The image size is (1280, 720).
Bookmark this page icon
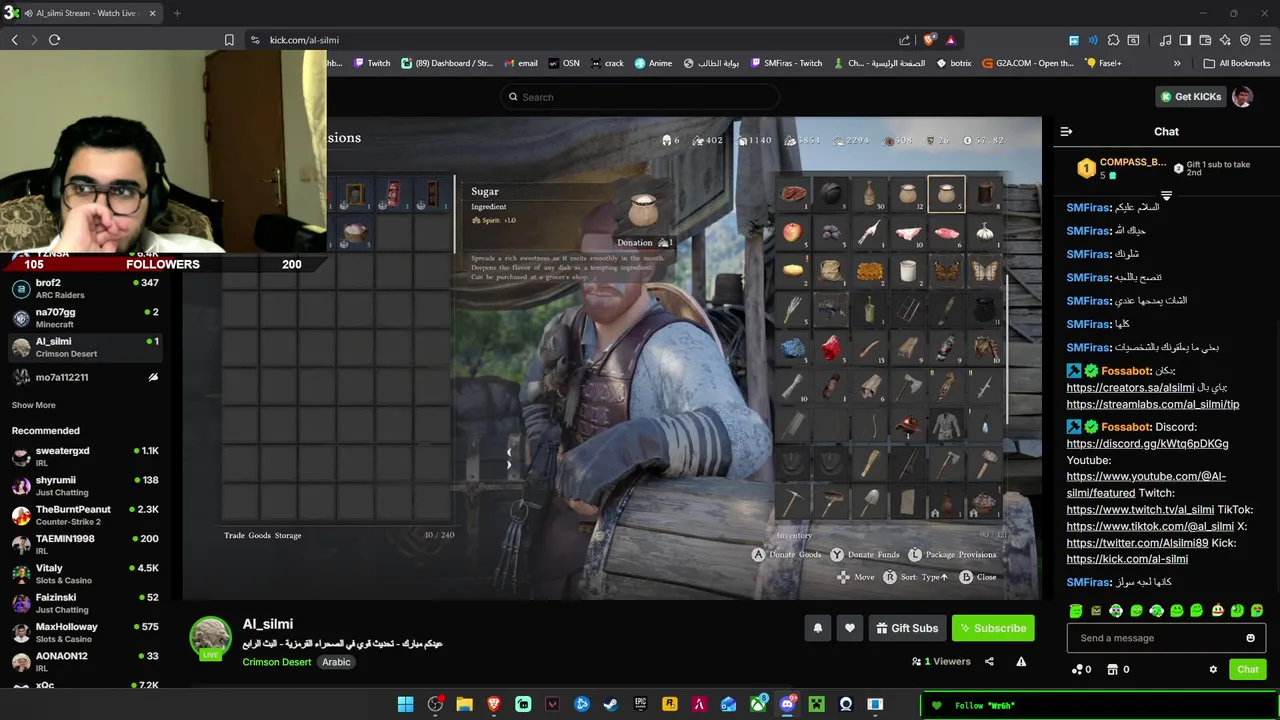tap(229, 40)
